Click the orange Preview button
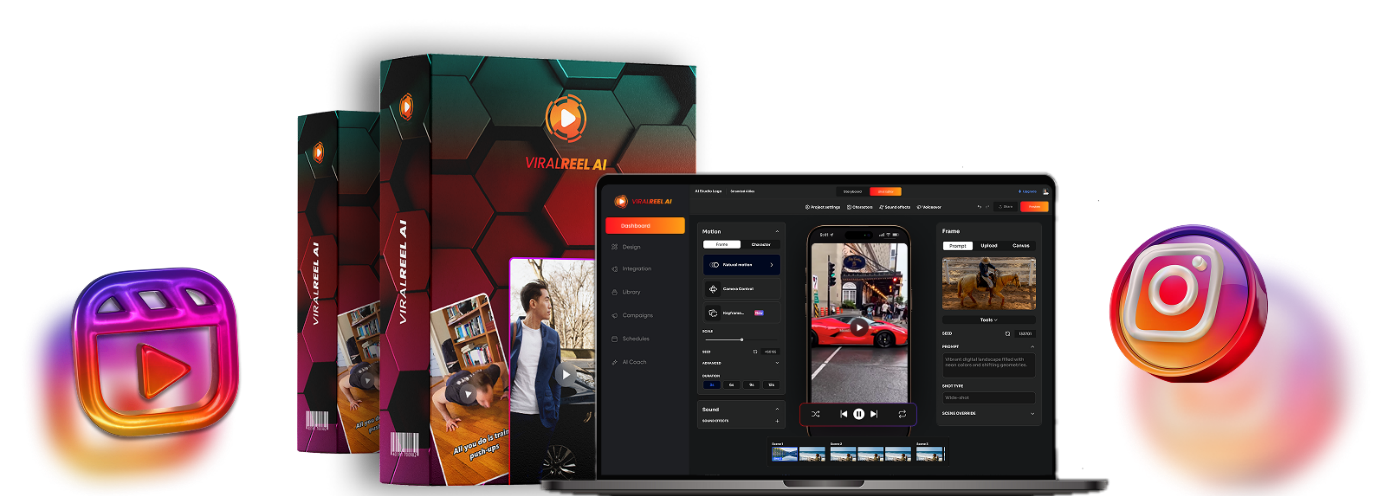Screen dimensions: 1378x496 click(1034, 207)
